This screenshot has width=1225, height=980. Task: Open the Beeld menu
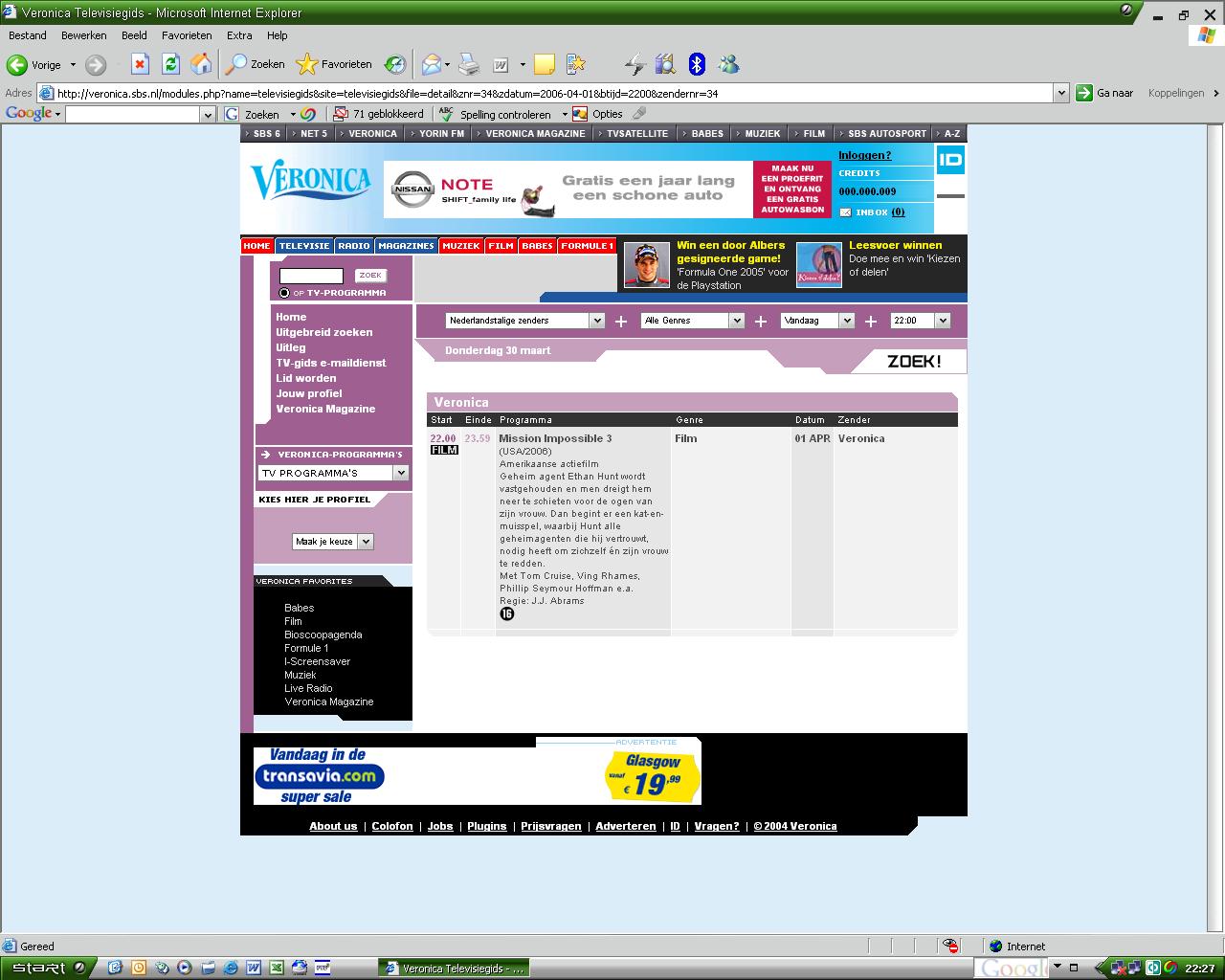[x=134, y=35]
